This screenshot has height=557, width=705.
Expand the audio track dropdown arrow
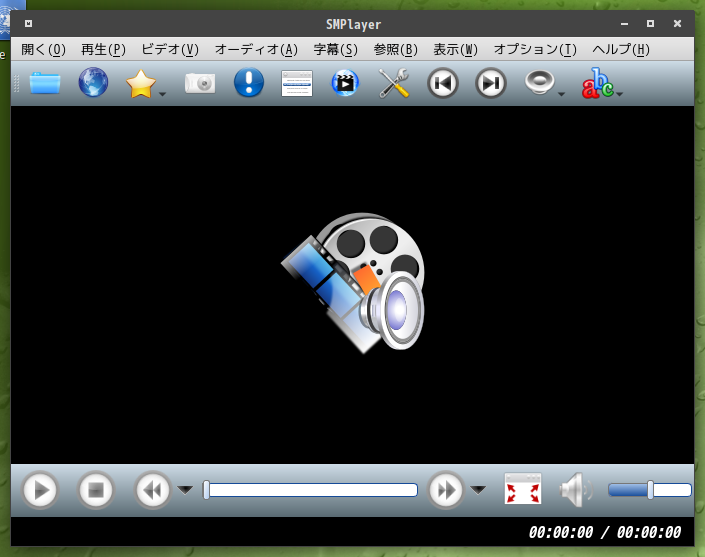pyautogui.click(x=561, y=94)
